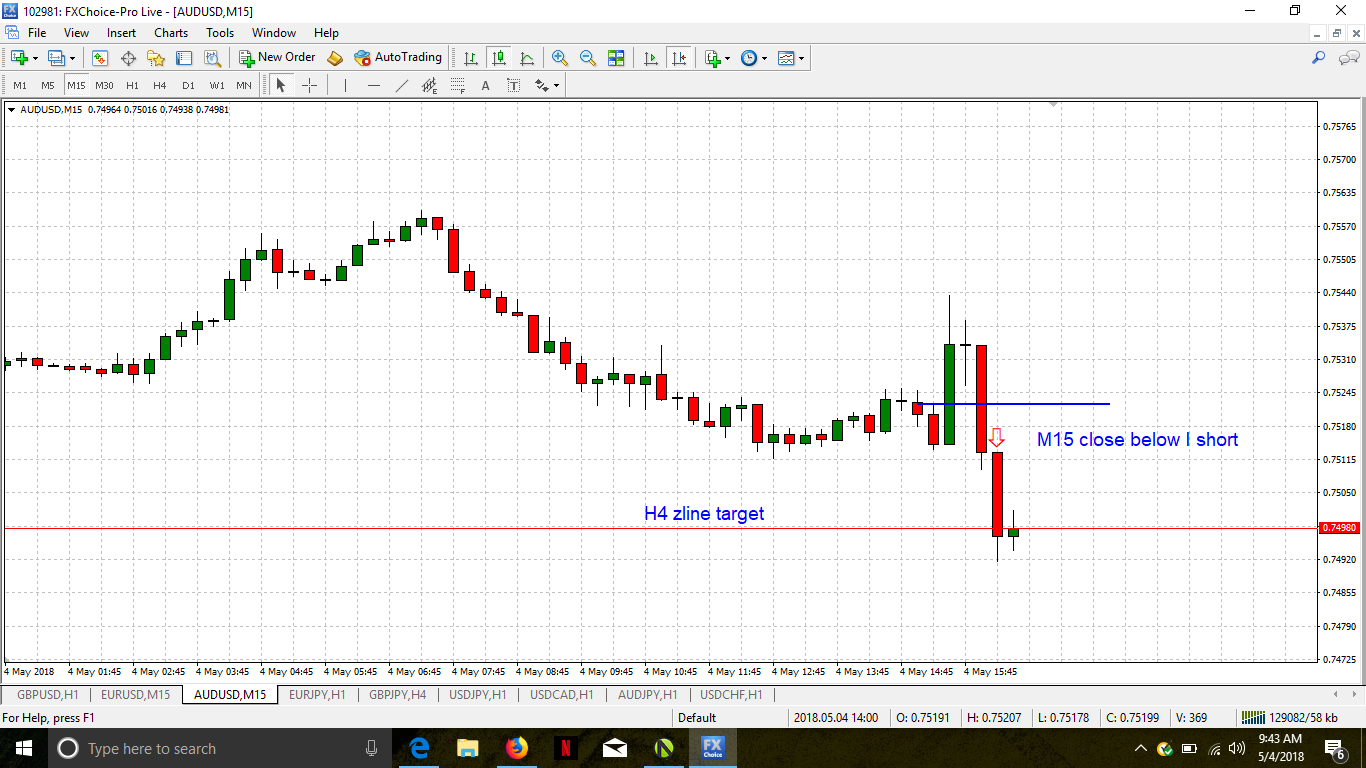Image resolution: width=1366 pixels, height=768 pixels.
Task: Expand the Templates dropdown arrow
Action: pyautogui.click(x=802, y=58)
